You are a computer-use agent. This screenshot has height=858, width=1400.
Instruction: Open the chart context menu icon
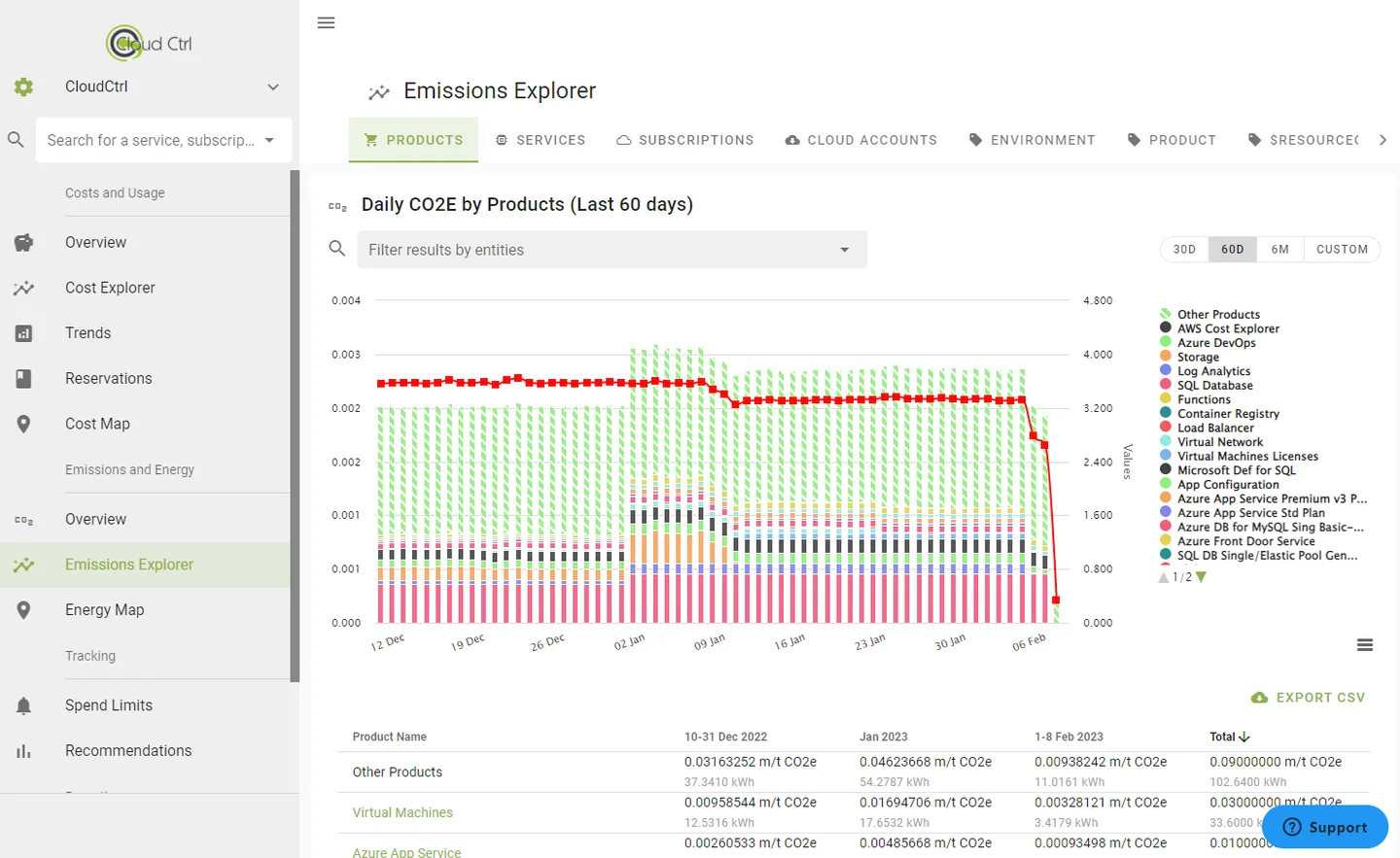pos(1365,645)
